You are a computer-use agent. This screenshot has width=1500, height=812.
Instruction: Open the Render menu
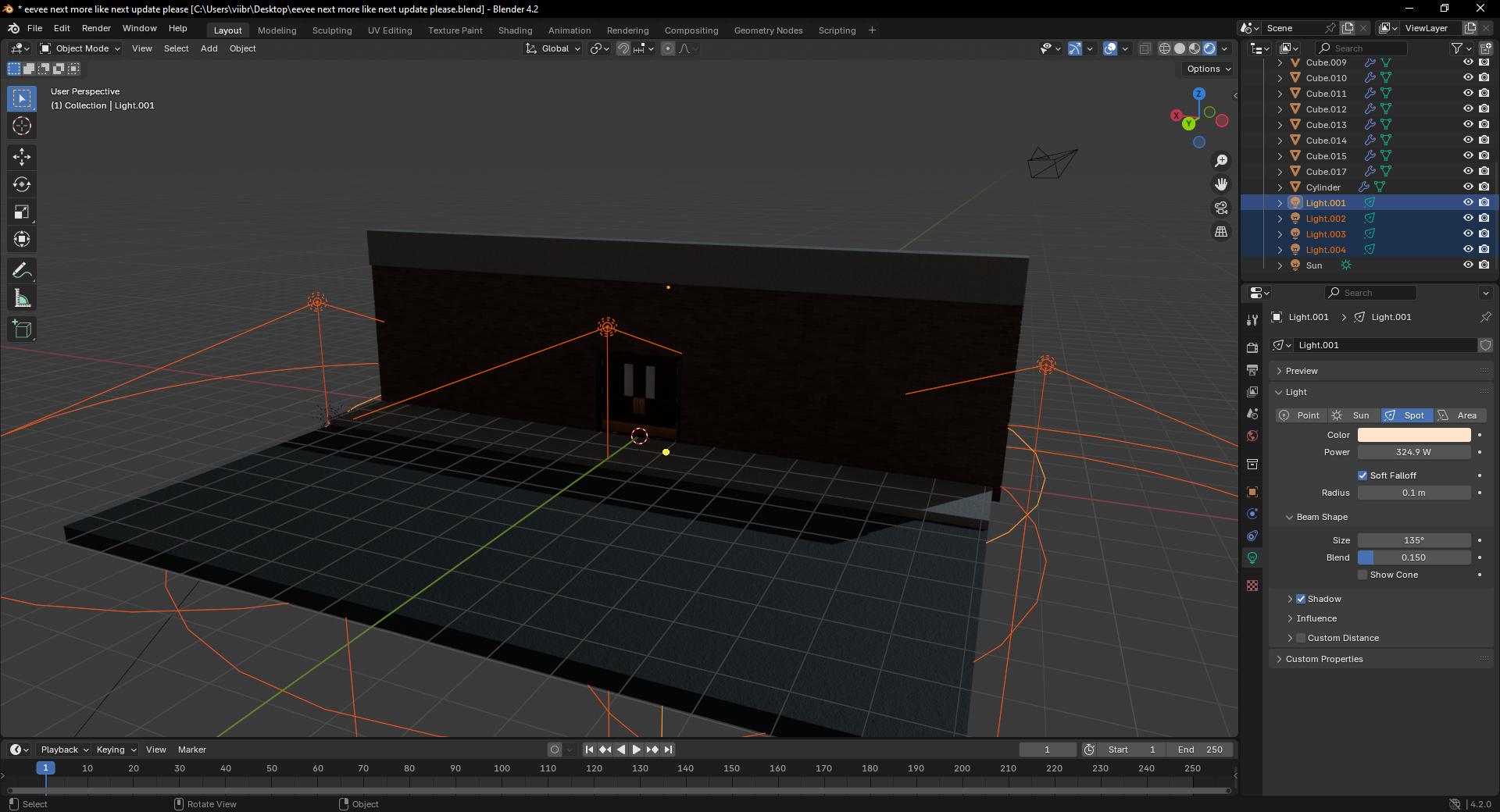point(96,28)
